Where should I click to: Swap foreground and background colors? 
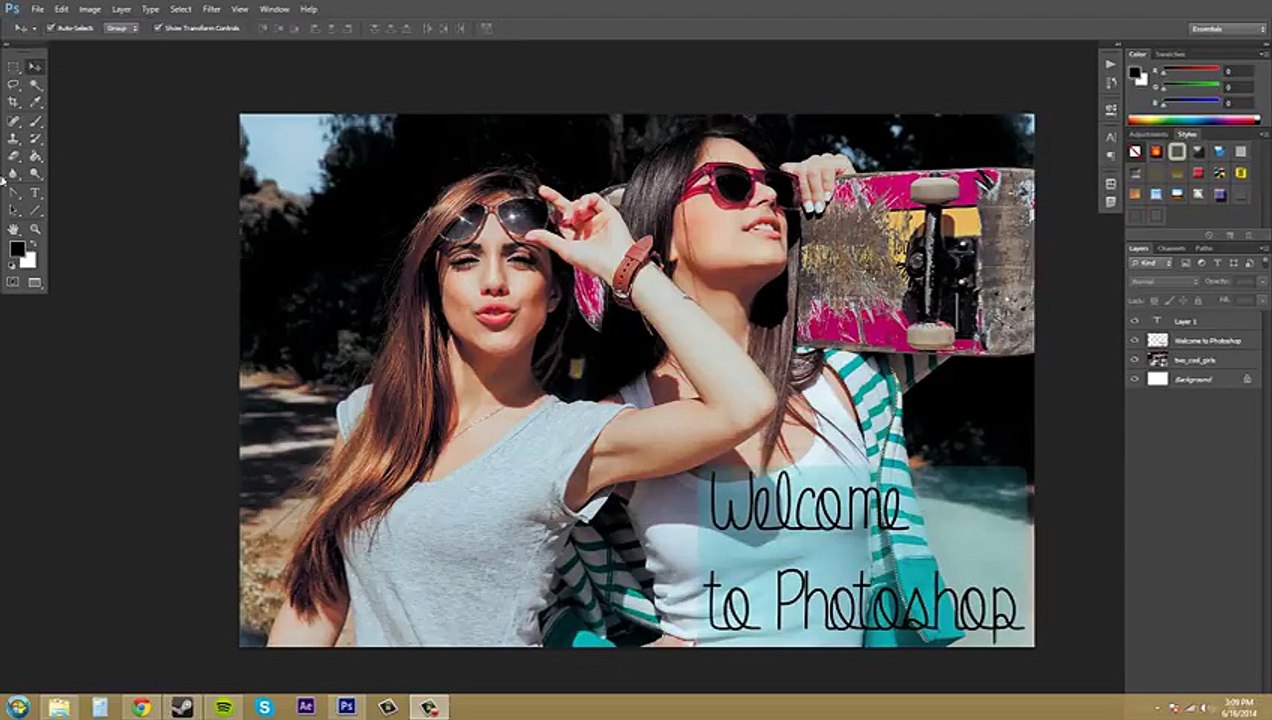point(33,242)
